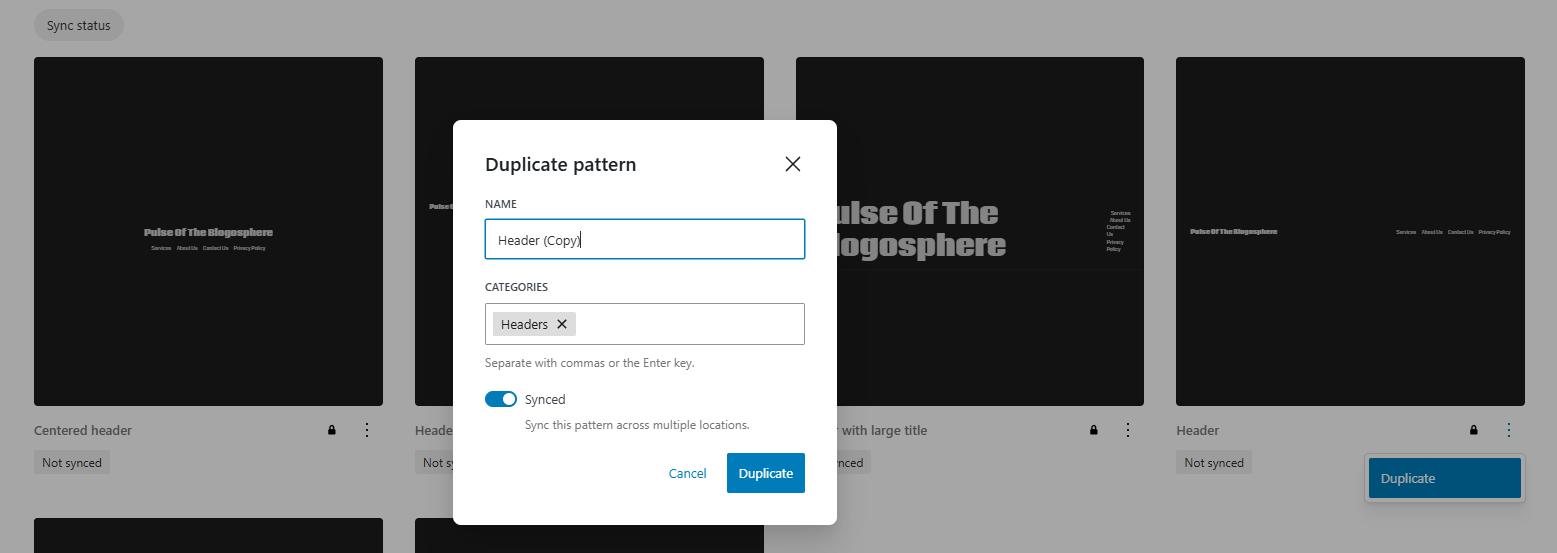
Task: Focus the Categories input field
Action: pos(688,324)
